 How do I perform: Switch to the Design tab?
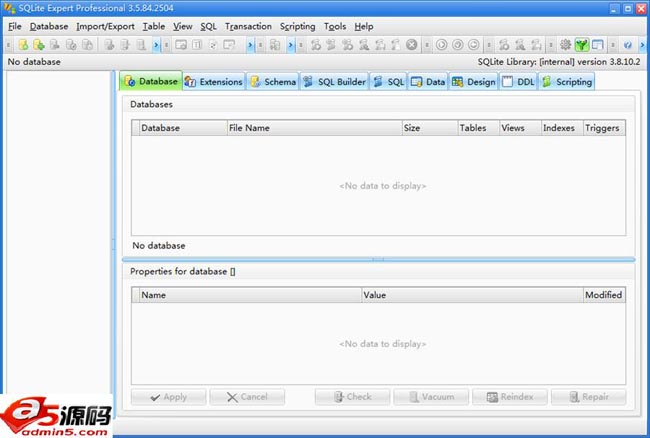473,82
